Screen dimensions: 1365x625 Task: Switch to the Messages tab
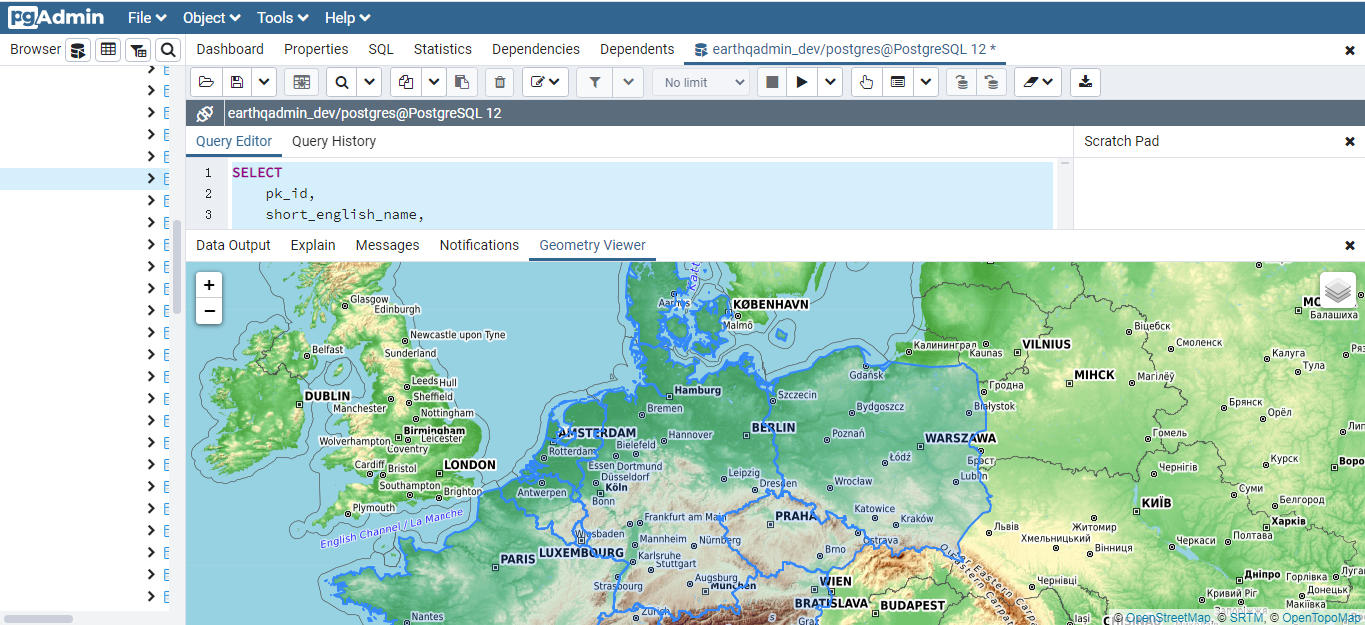point(388,245)
